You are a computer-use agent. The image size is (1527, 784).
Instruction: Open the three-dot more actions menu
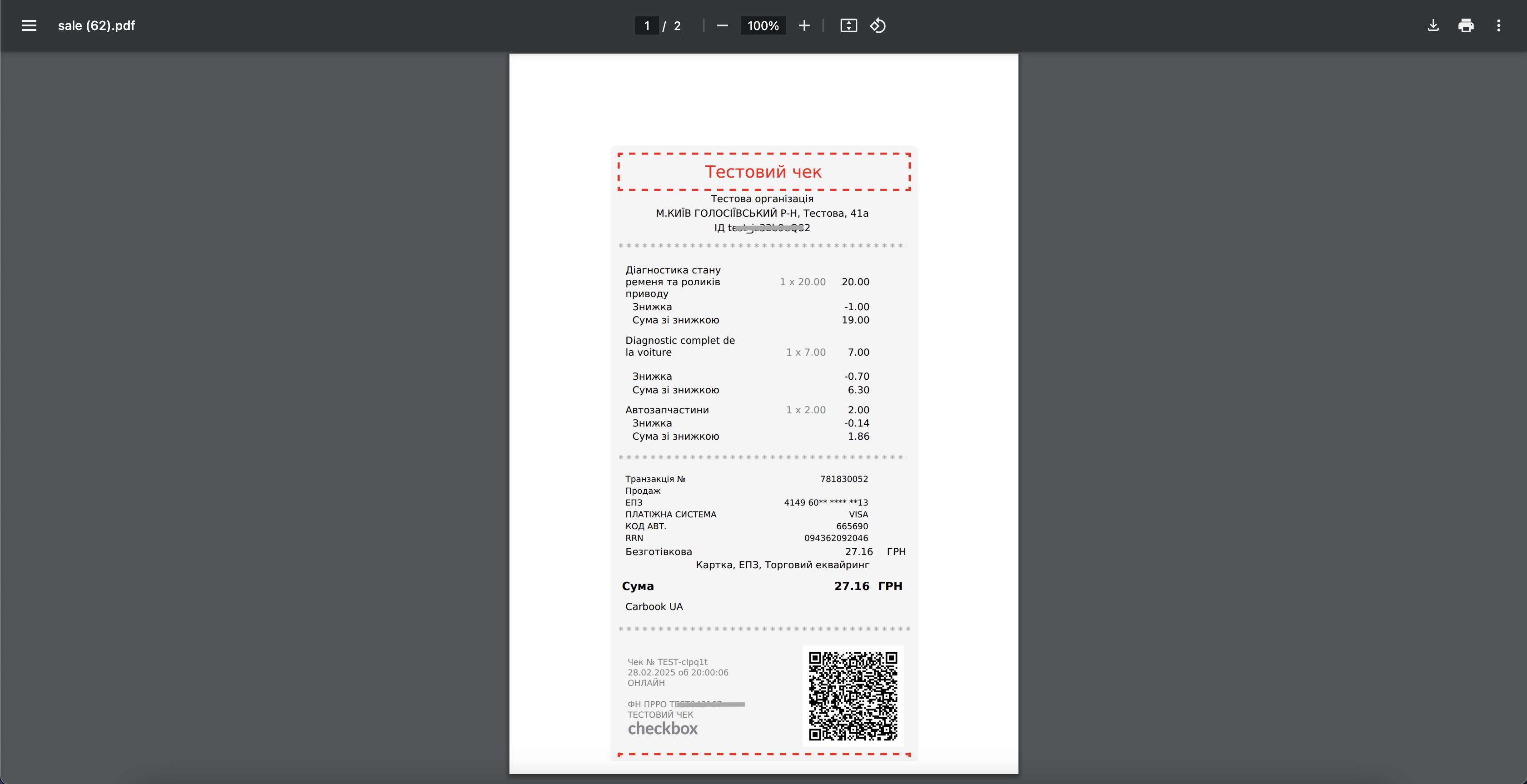(1498, 25)
